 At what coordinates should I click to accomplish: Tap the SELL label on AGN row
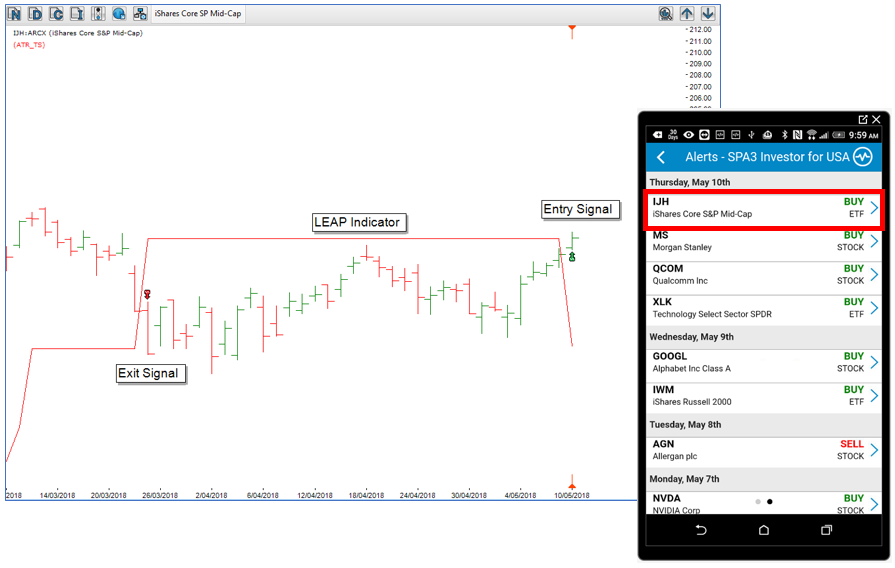pyautogui.click(x=852, y=444)
